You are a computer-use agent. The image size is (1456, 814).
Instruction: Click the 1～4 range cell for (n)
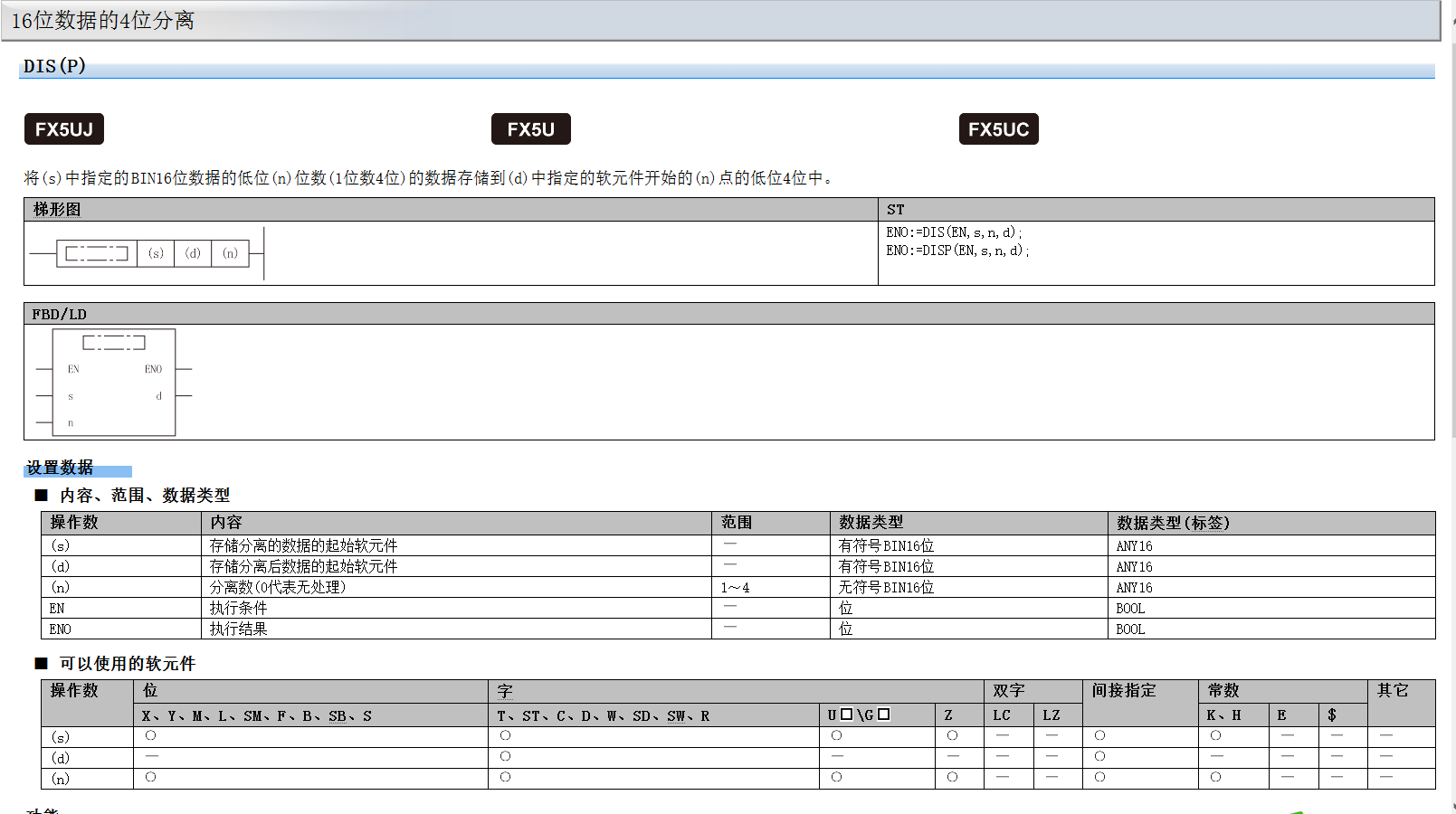[735, 588]
